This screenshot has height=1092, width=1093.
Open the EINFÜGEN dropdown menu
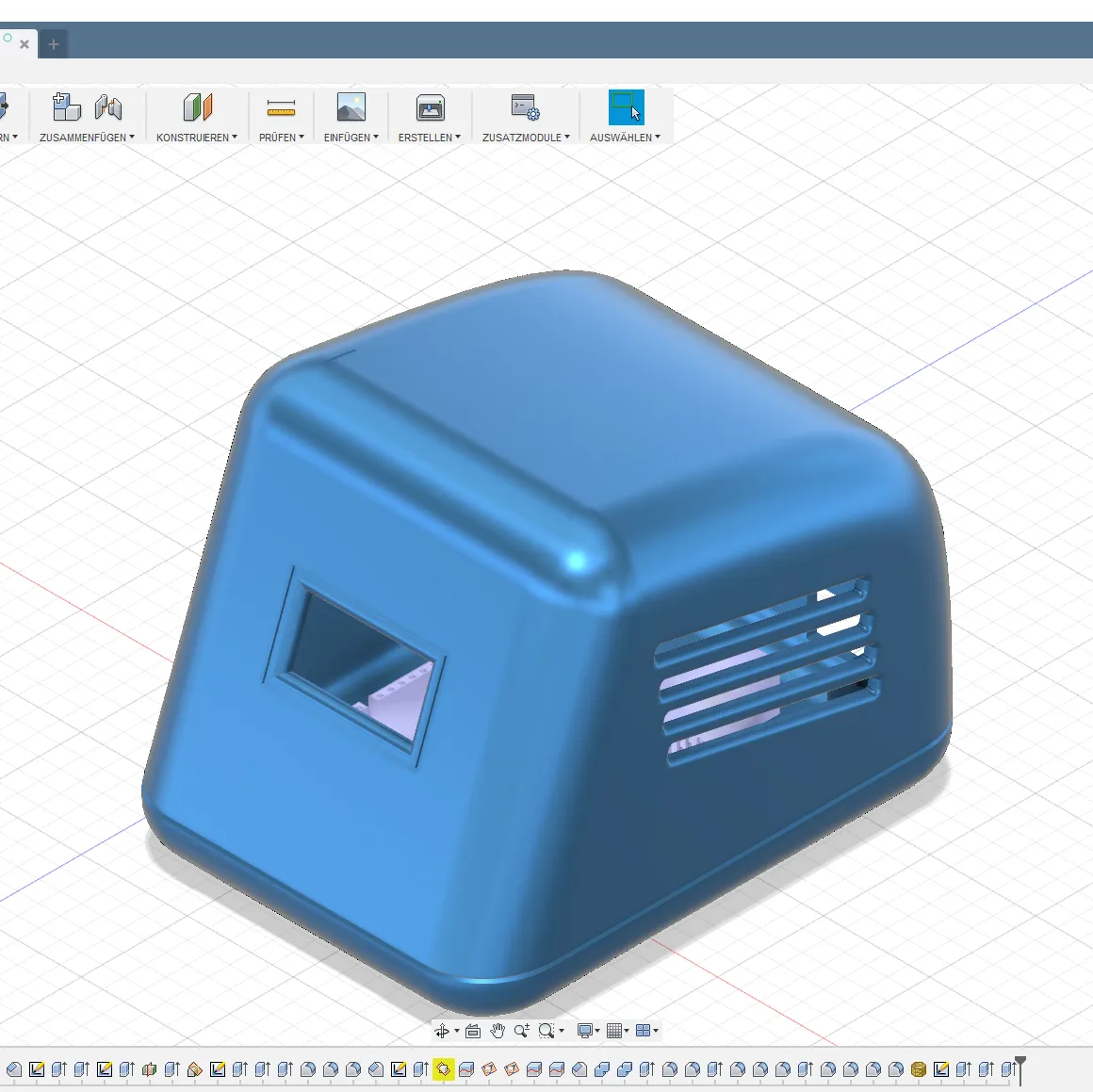point(351,138)
